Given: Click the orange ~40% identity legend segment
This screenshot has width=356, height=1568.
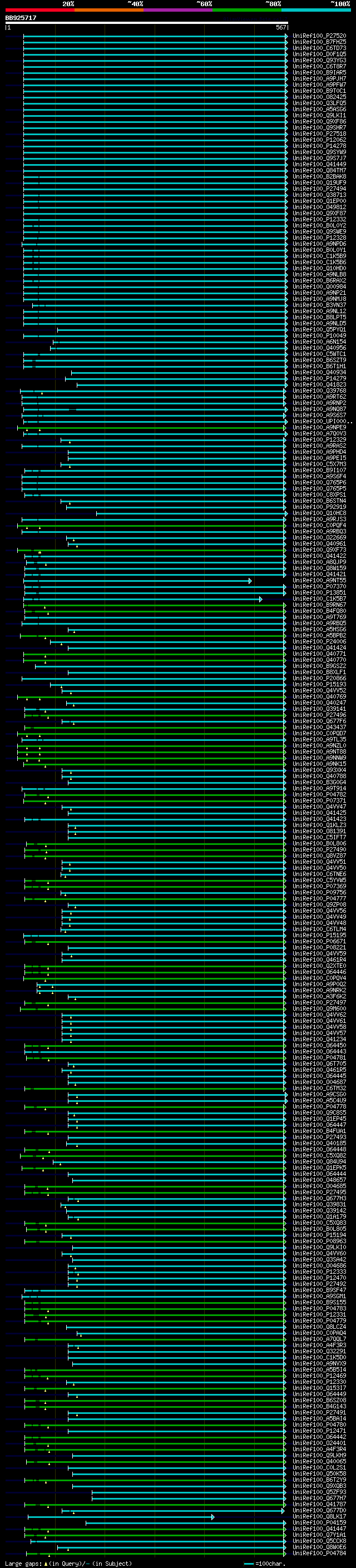Looking at the screenshot, I should point(109,10).
